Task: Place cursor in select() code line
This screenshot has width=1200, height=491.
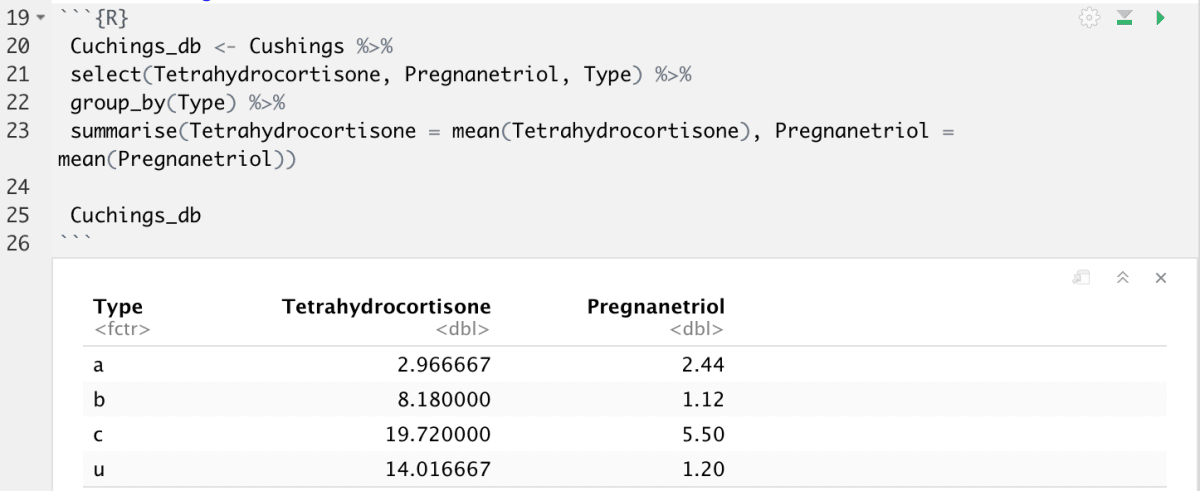Action: [x=381, y=75]
